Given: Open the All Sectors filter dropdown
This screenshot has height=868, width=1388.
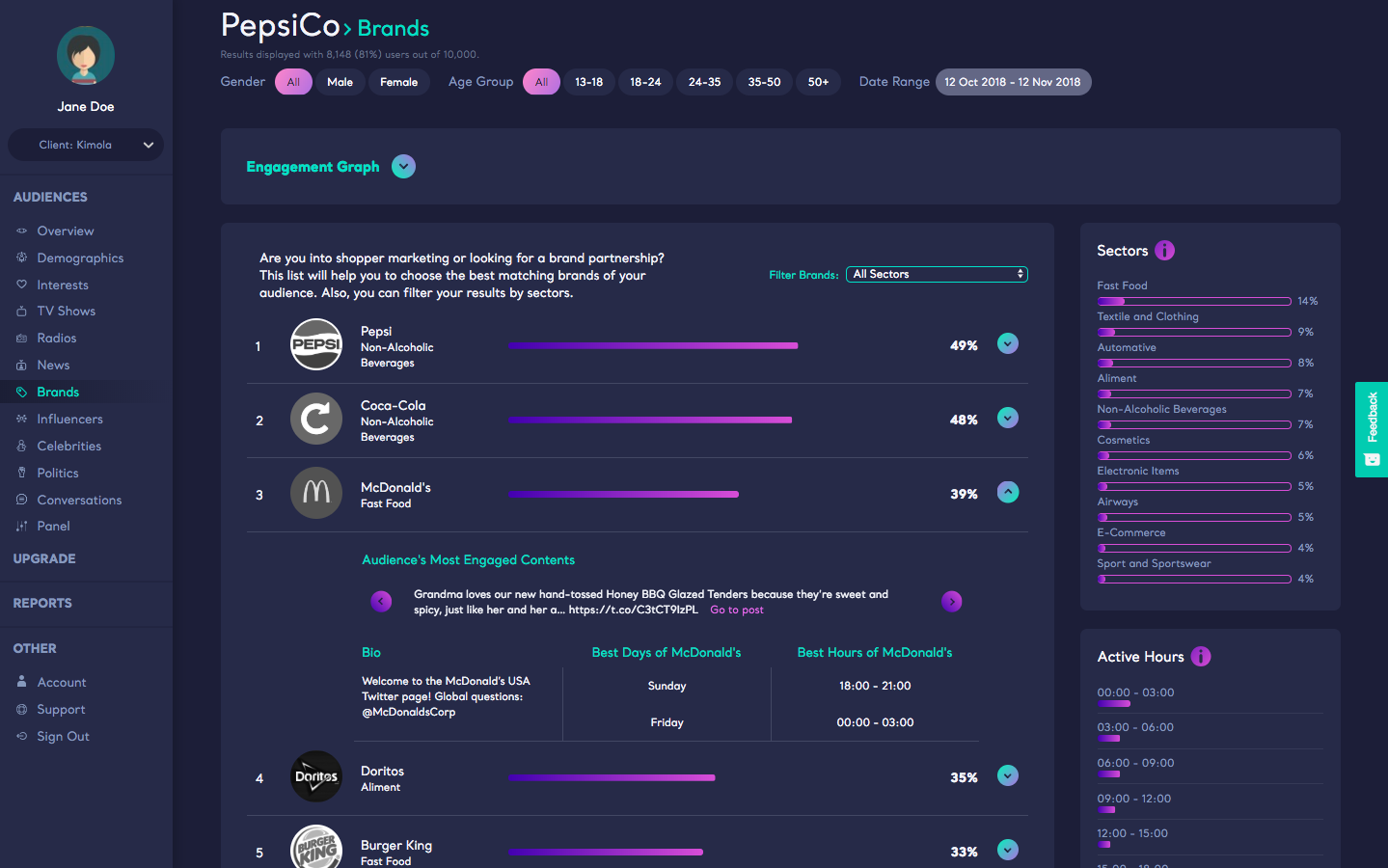Looking at the screenshot, I should click(x=937, y=275).
